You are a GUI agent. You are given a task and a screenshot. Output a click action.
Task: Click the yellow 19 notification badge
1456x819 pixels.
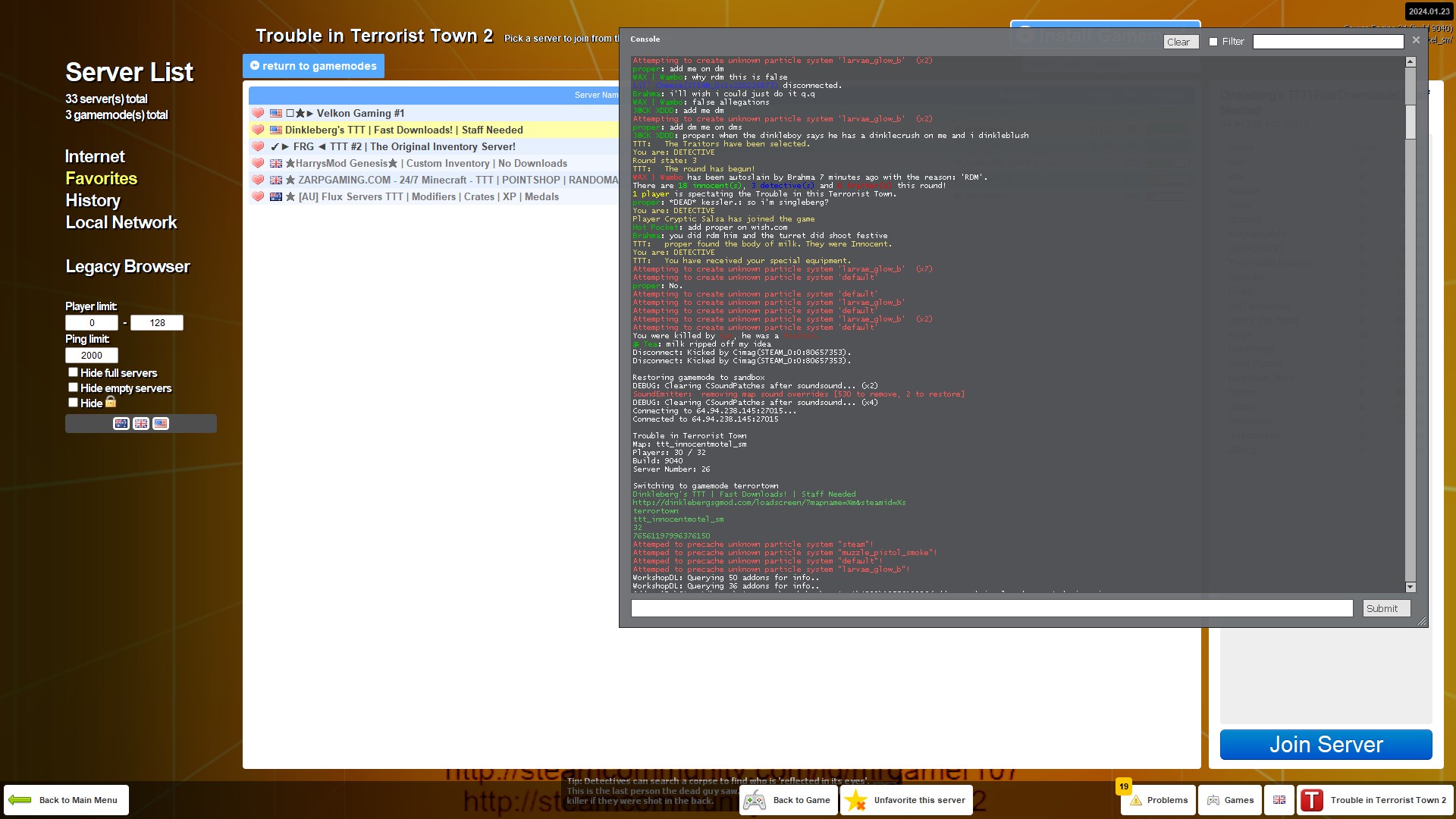1124,786
